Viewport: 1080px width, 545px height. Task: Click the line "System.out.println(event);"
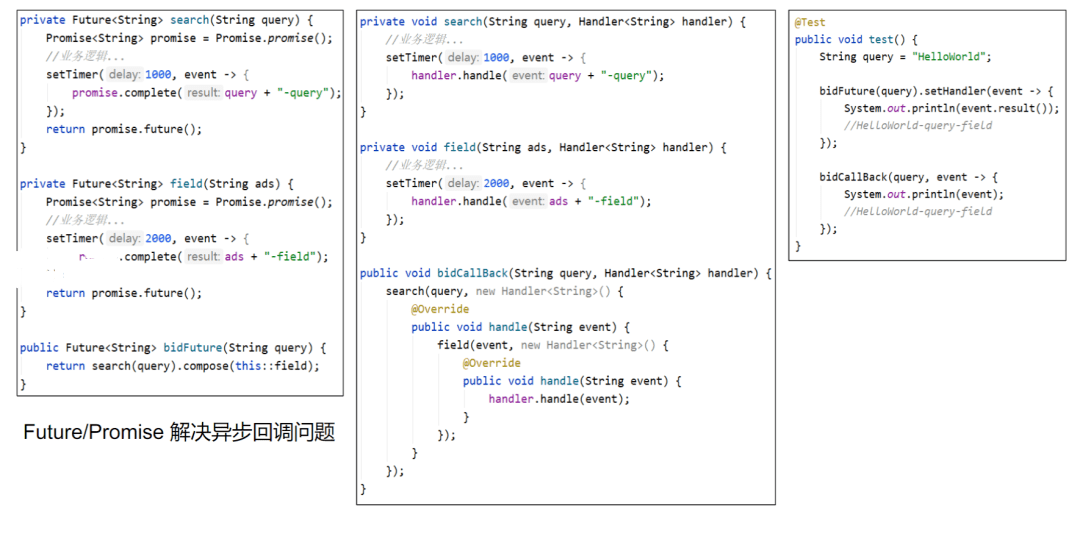click(924, 194)
